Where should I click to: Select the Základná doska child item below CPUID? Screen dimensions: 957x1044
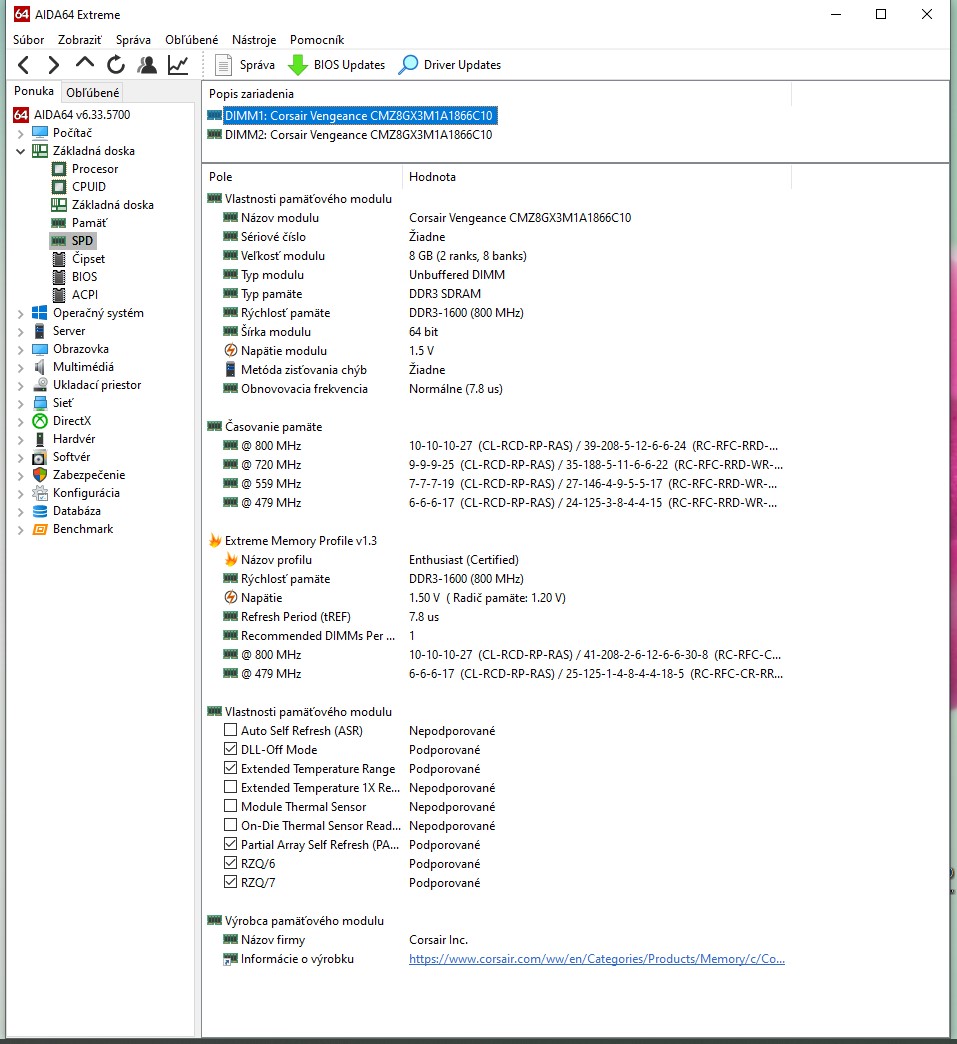(x=113, y=204)
